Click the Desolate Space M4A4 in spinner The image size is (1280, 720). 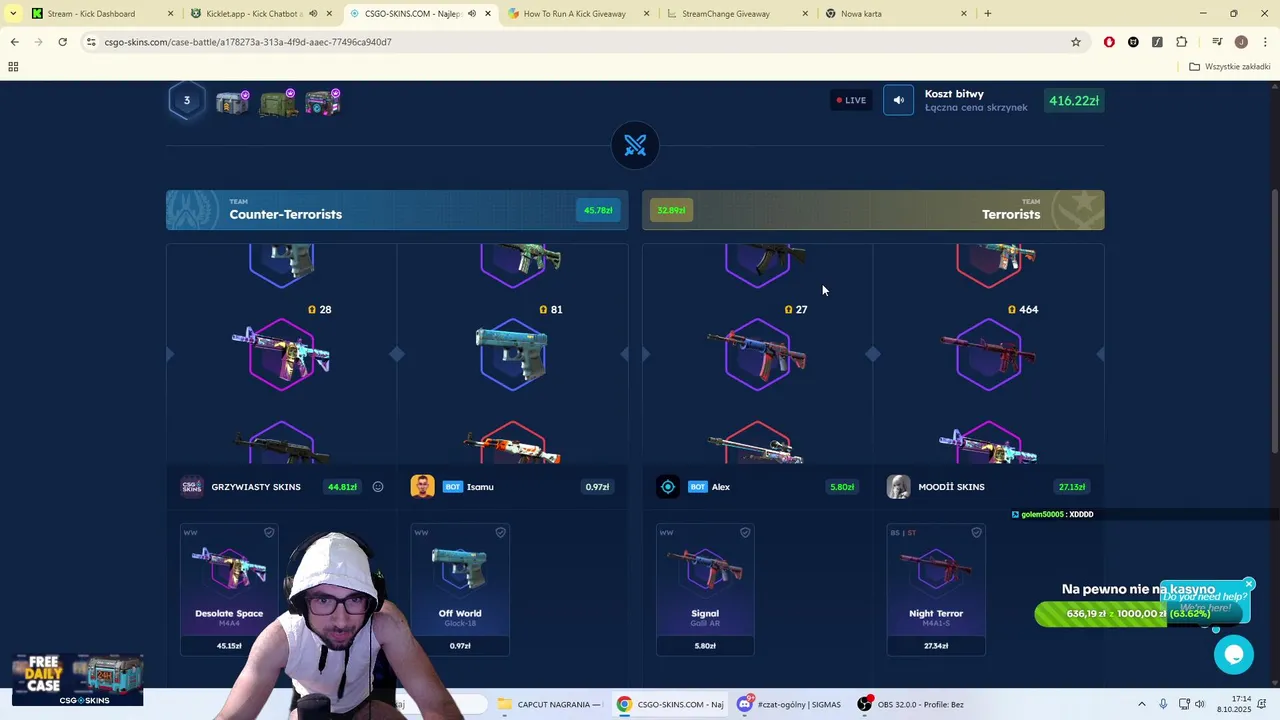point(281,354)
